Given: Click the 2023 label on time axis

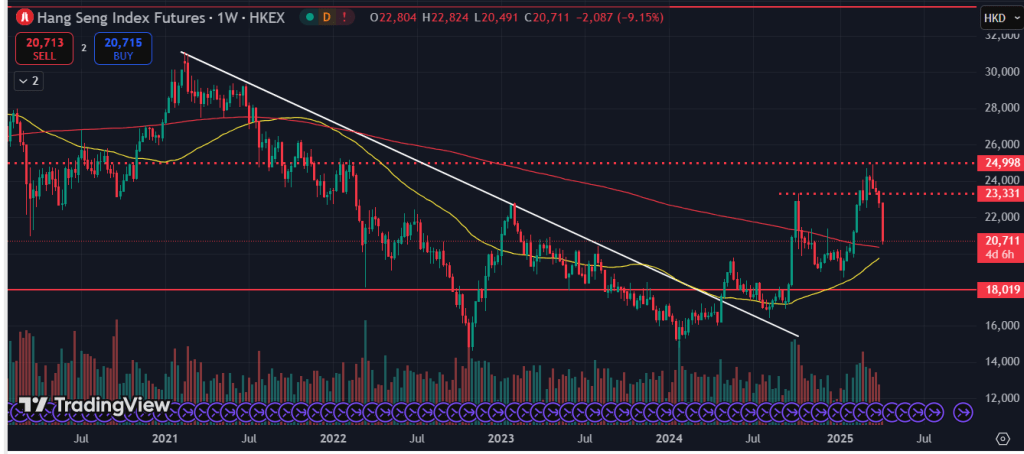Looking at the screenshot, I should pos(500,438).
